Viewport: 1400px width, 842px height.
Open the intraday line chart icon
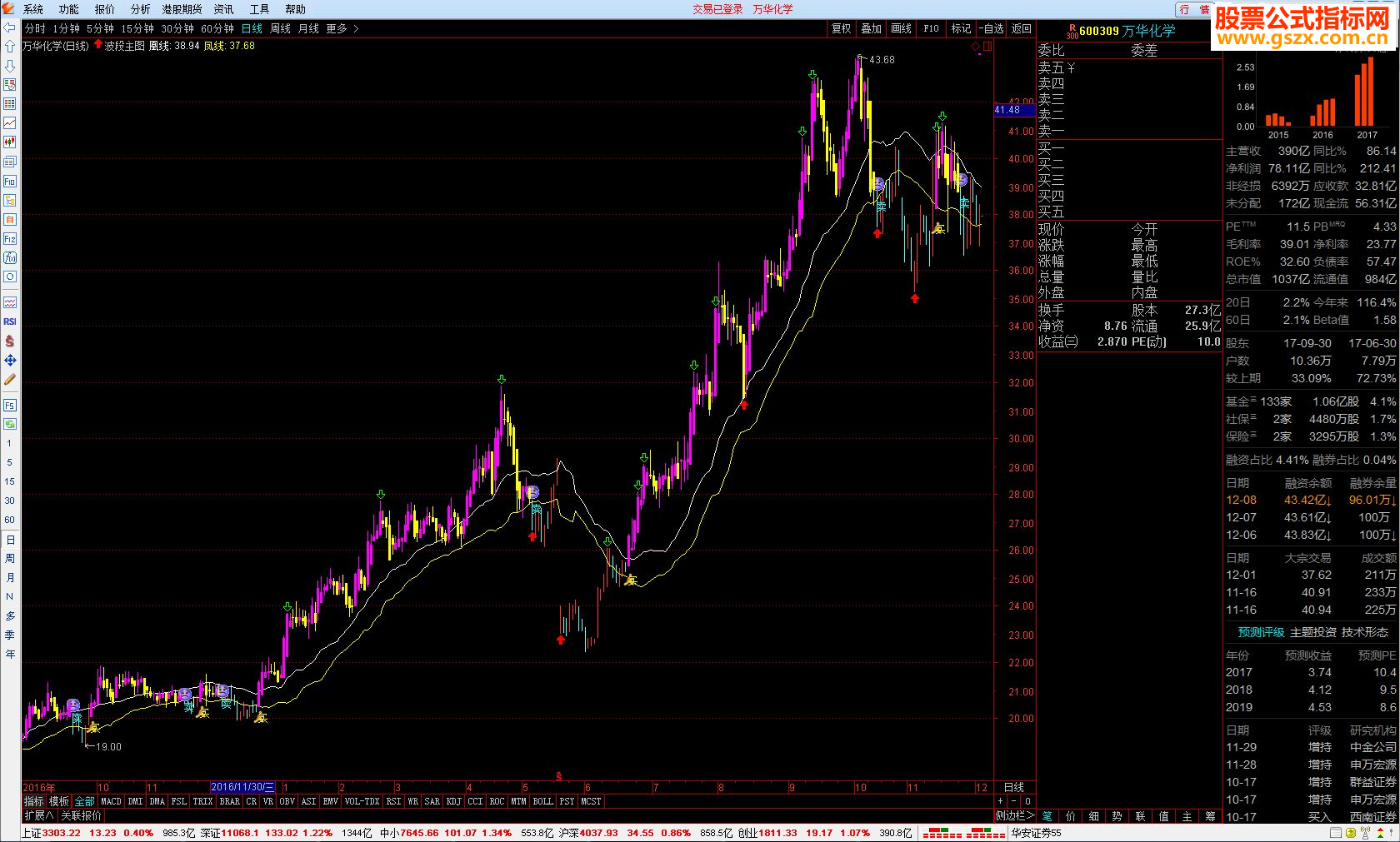pyautogui.click(x=10, y=123)
